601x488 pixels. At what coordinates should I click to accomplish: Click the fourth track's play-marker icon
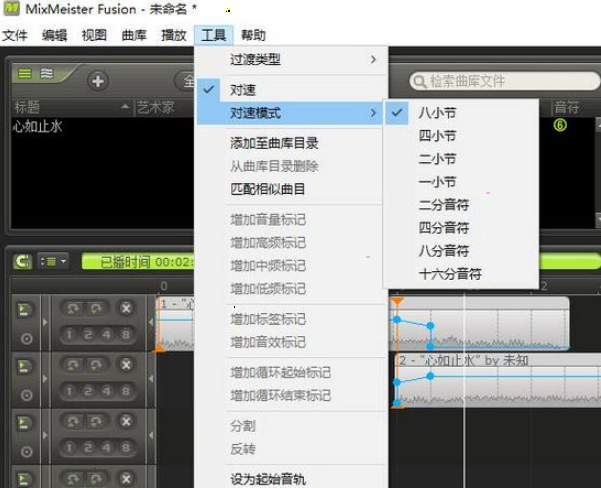tap(24, 479)
